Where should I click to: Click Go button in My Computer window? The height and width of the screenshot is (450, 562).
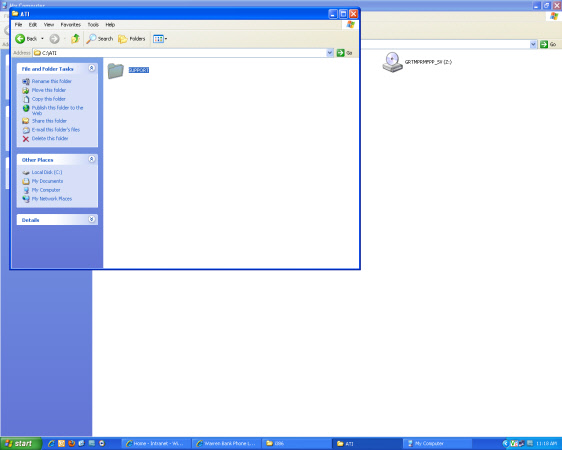548,44
